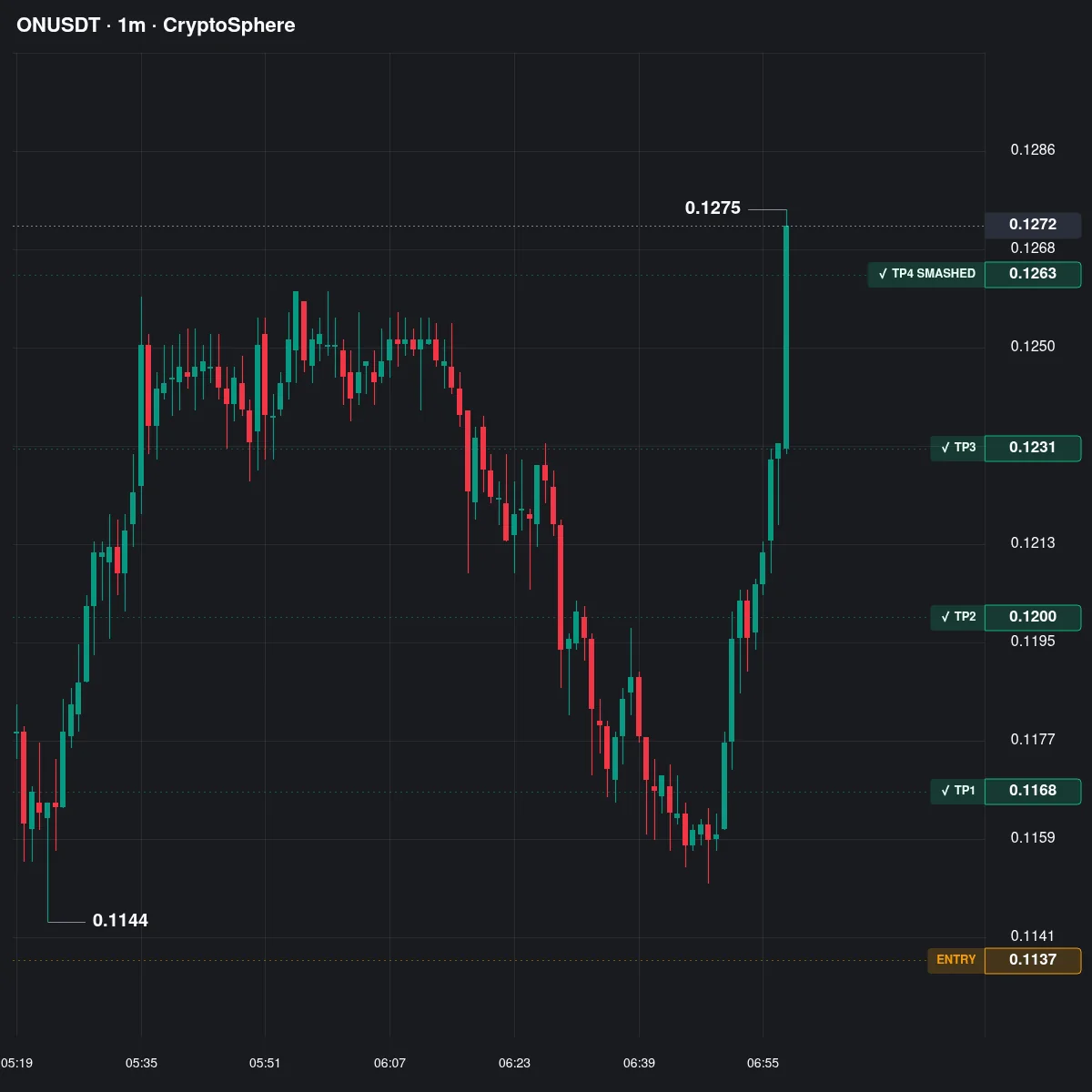Click the 05:51 time axis label

pyautogui.click(x=265, y=1063)
